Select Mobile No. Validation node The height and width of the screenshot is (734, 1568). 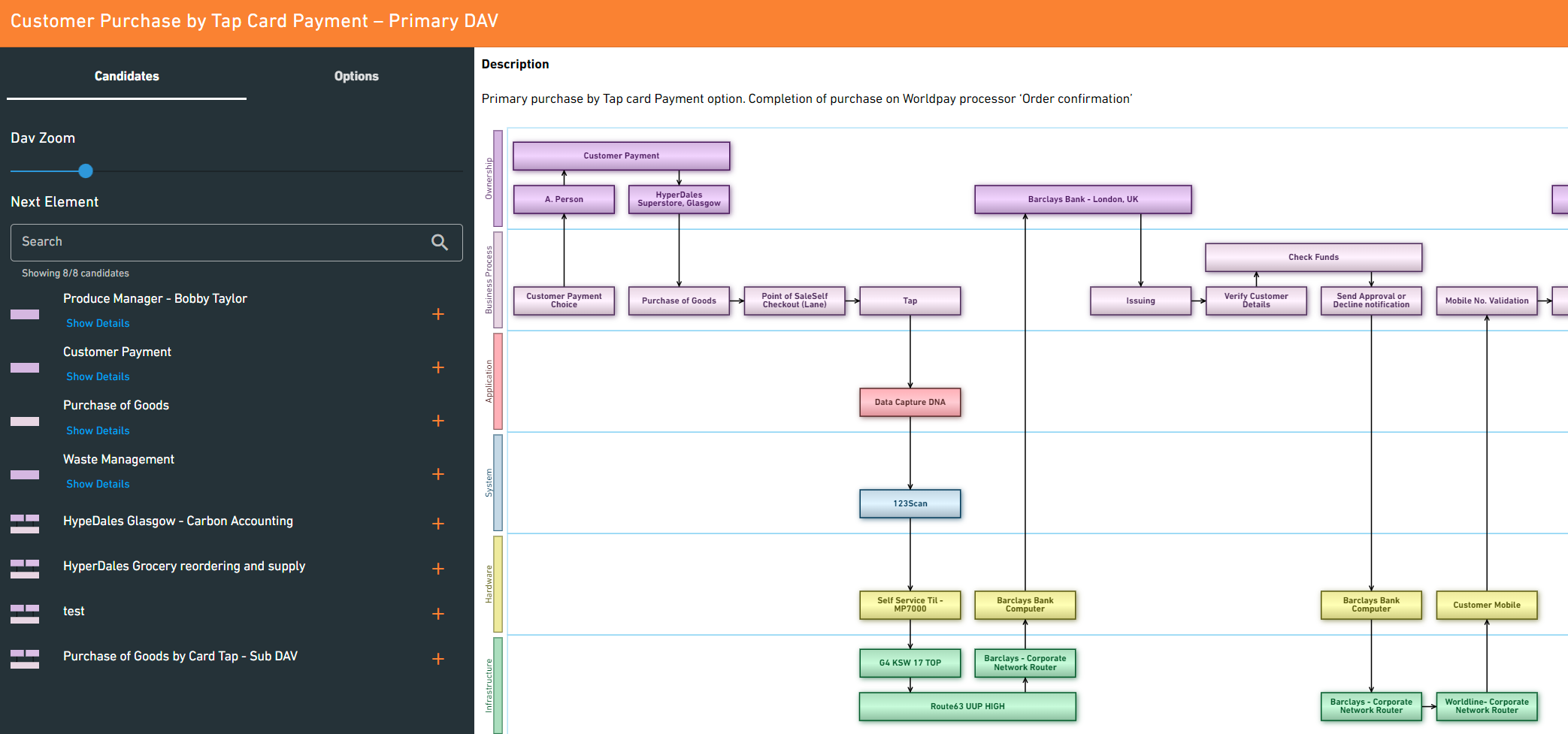pyautogui.click(x=1487, y=301)
